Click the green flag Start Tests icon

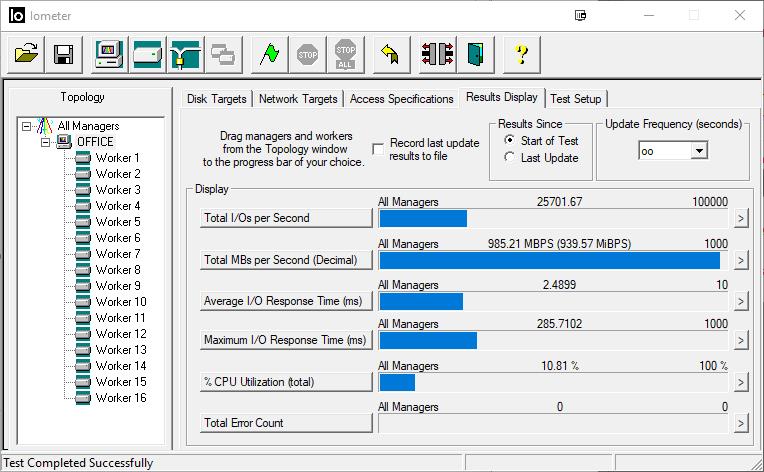[269, 54]
